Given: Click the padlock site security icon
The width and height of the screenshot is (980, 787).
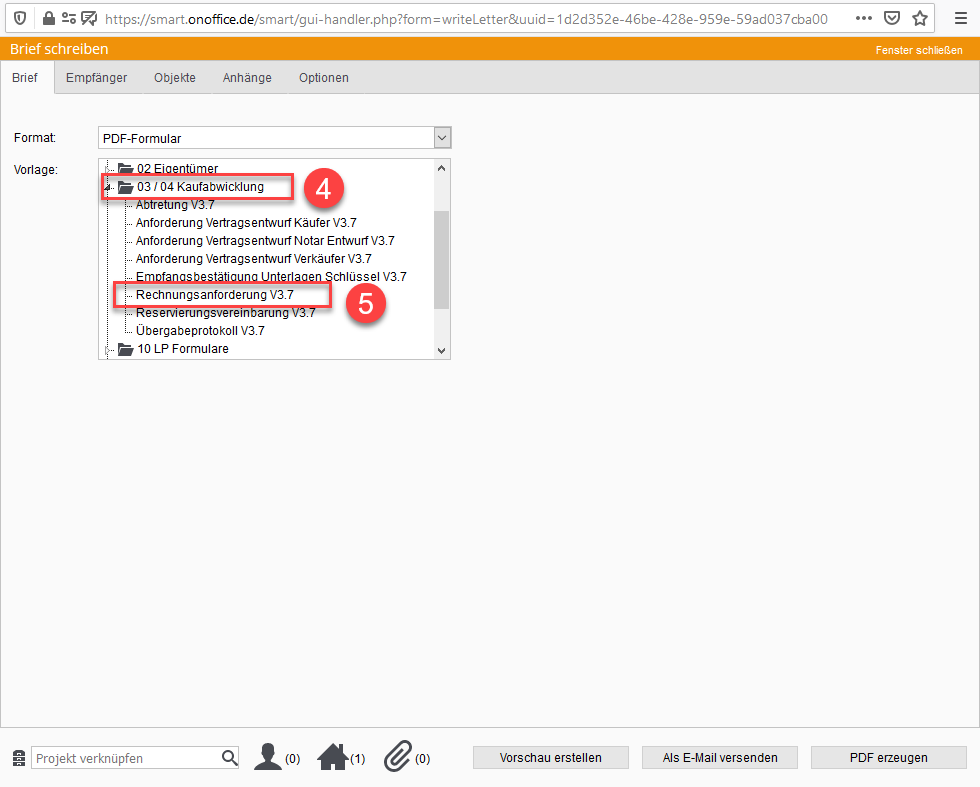Looking at the screenshot, I should 47,18.
